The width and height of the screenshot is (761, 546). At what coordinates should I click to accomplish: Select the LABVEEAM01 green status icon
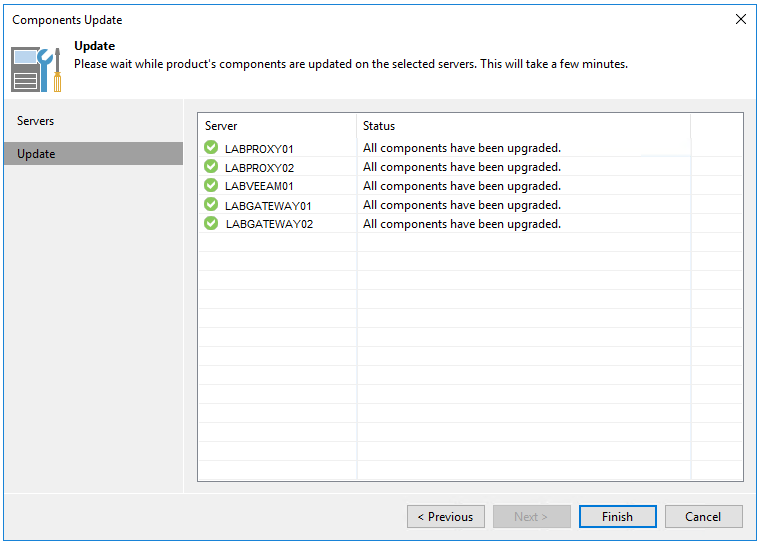point(211,186)
